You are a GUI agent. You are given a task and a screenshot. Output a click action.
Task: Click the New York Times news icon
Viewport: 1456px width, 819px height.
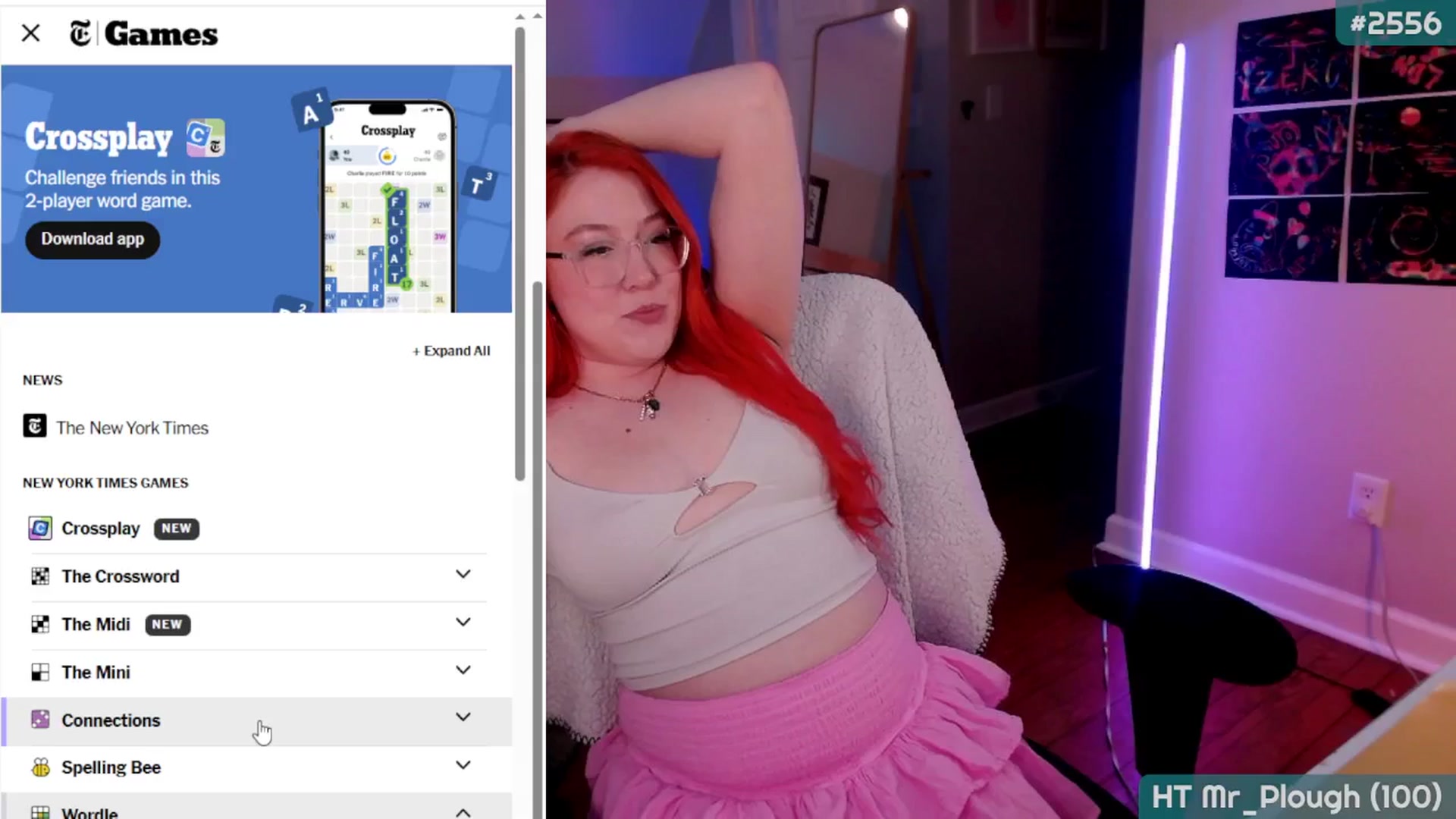click(x=35, y=426)
